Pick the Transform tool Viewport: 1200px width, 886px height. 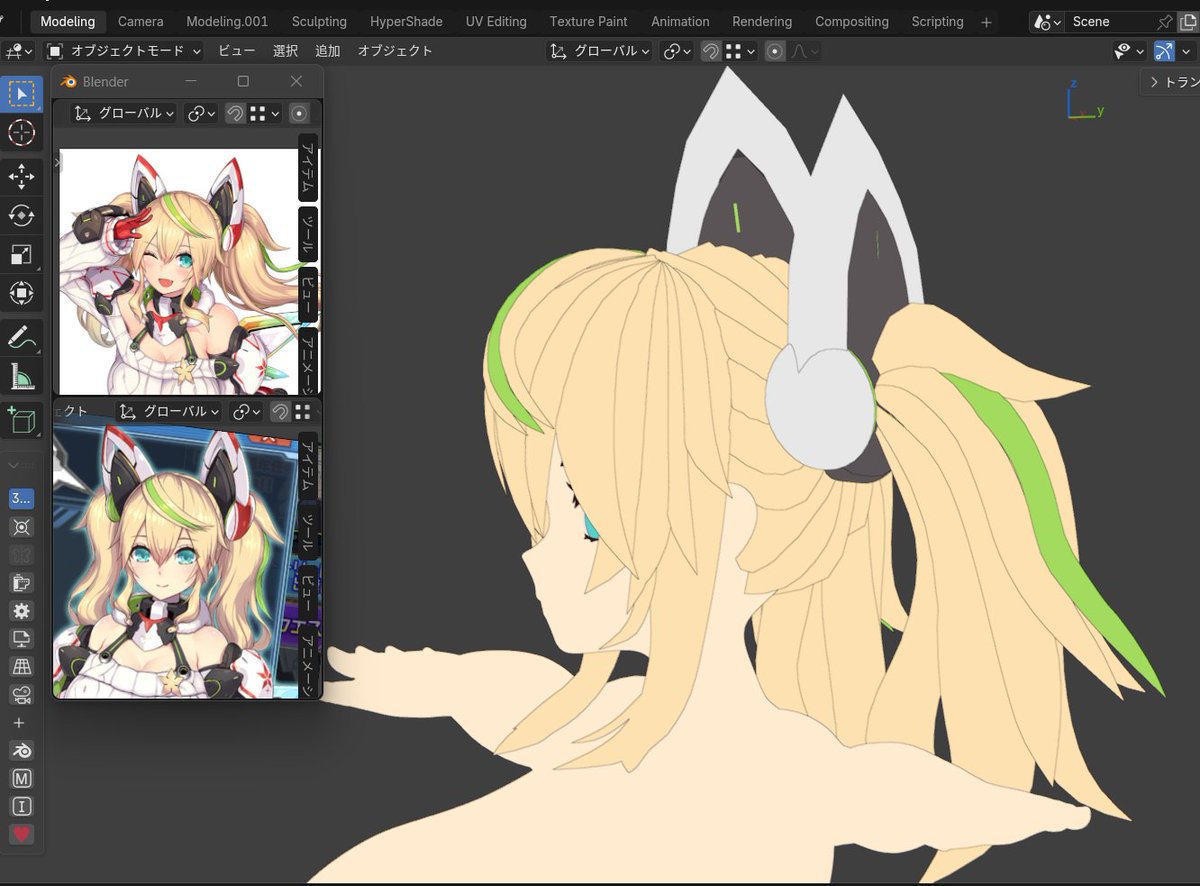pos(22,293)
